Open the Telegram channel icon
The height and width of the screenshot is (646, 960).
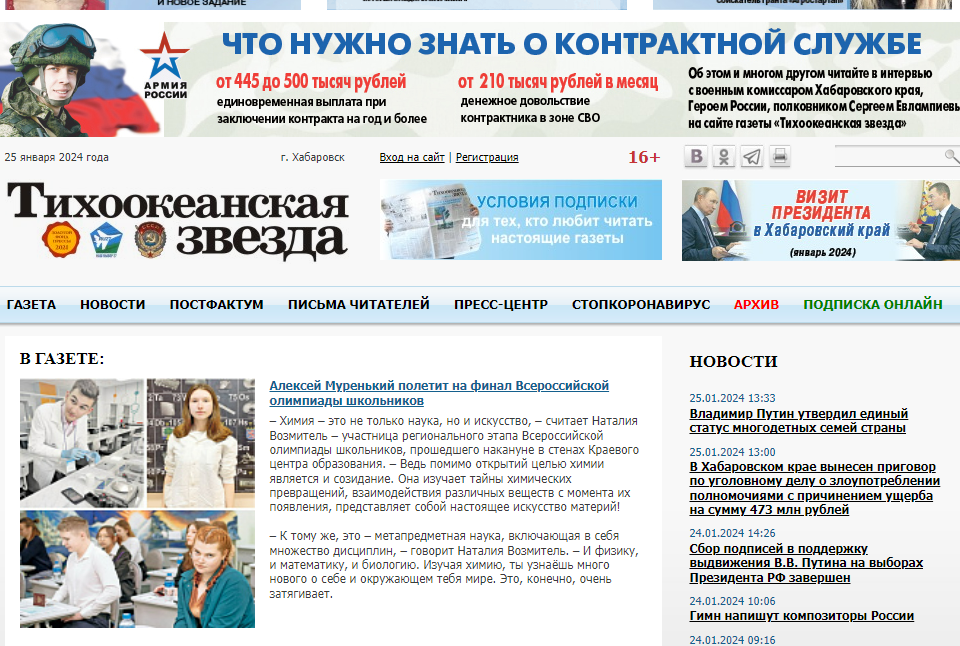pyautogui.click(x=752, y=157)
